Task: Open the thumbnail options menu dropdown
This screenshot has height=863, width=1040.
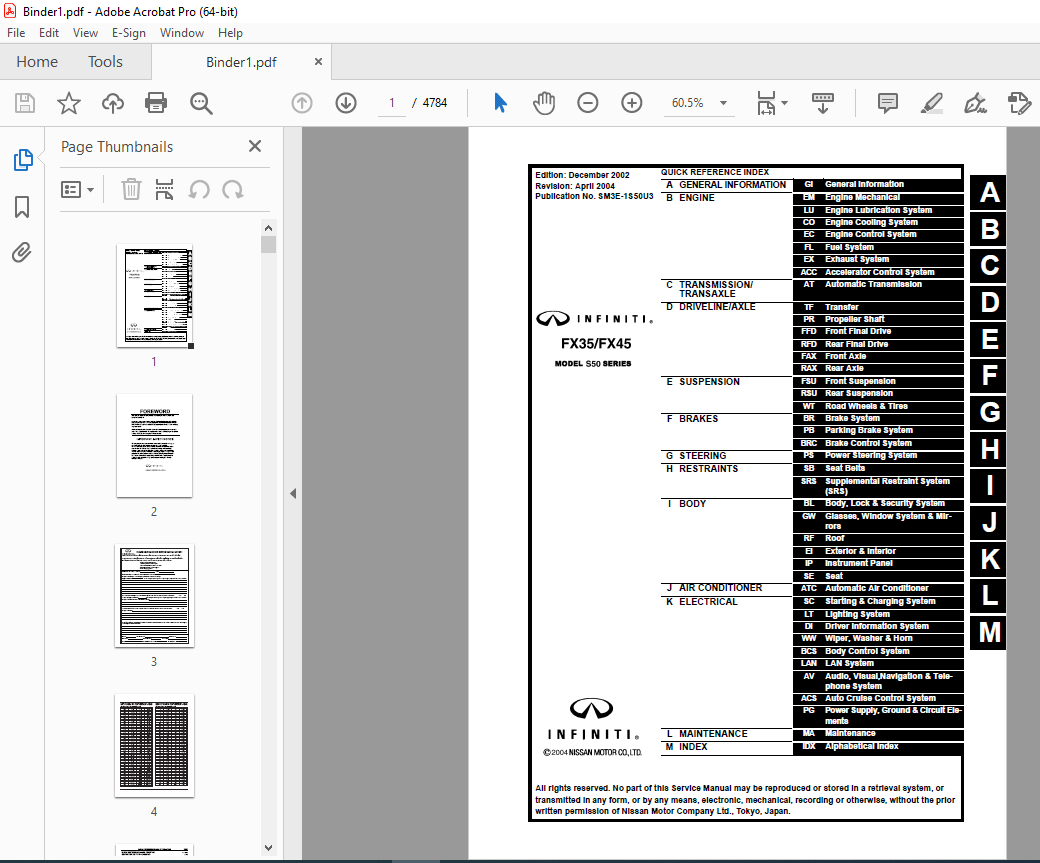Action: (x=78, y=190)
